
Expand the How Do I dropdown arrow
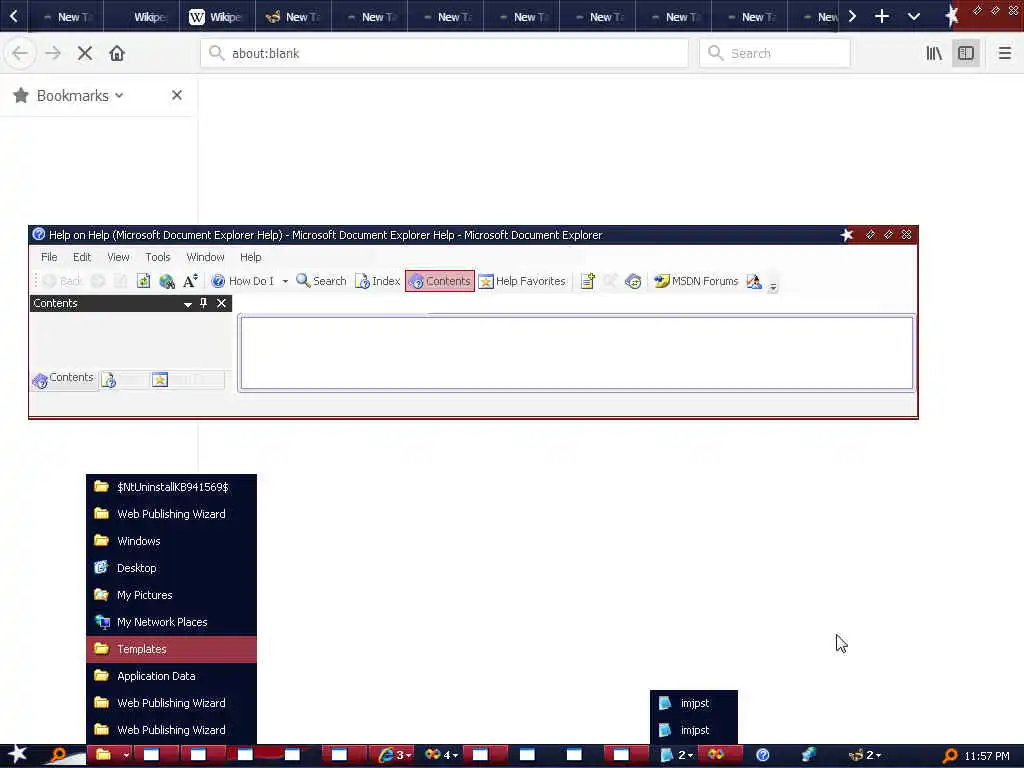point(285,281)
